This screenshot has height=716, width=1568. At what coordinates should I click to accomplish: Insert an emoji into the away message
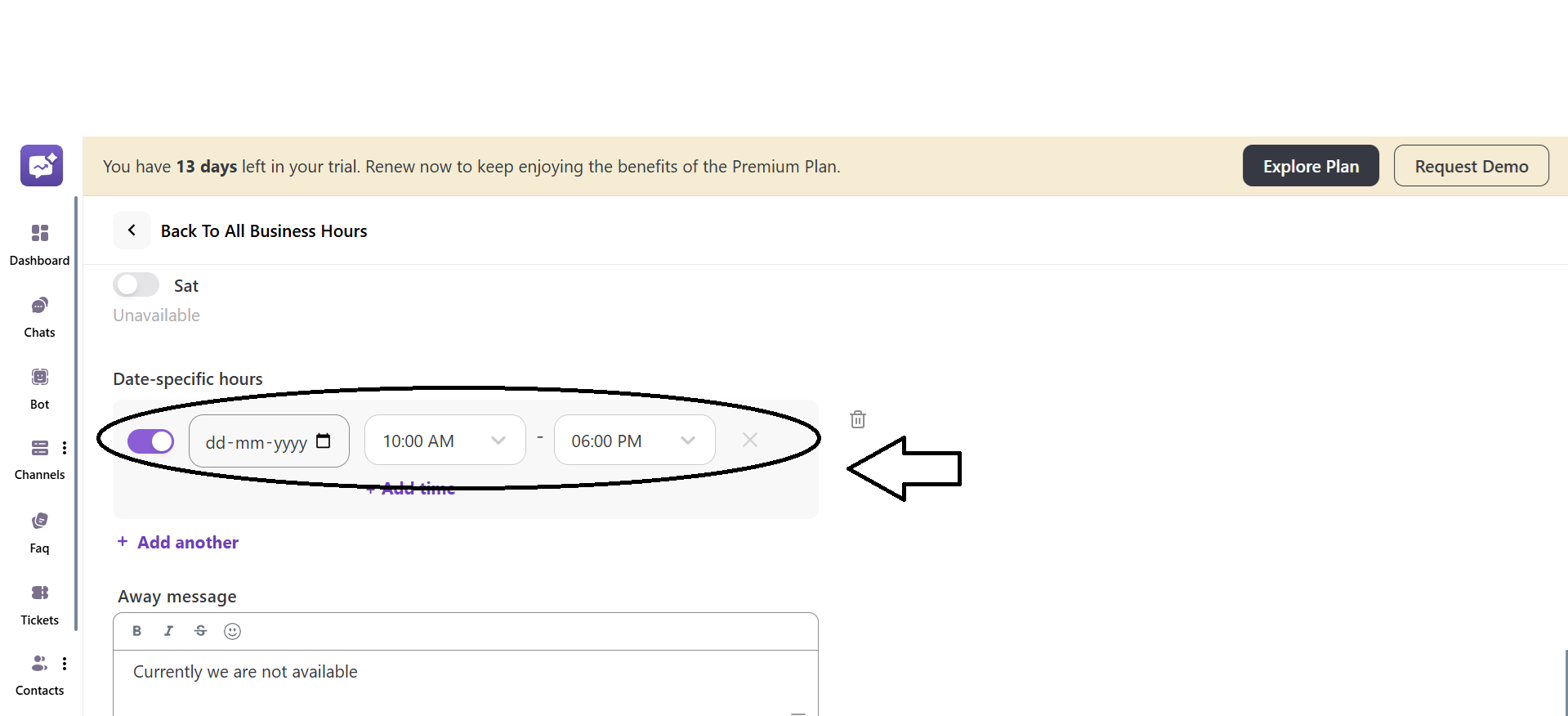tap(232, 630)
